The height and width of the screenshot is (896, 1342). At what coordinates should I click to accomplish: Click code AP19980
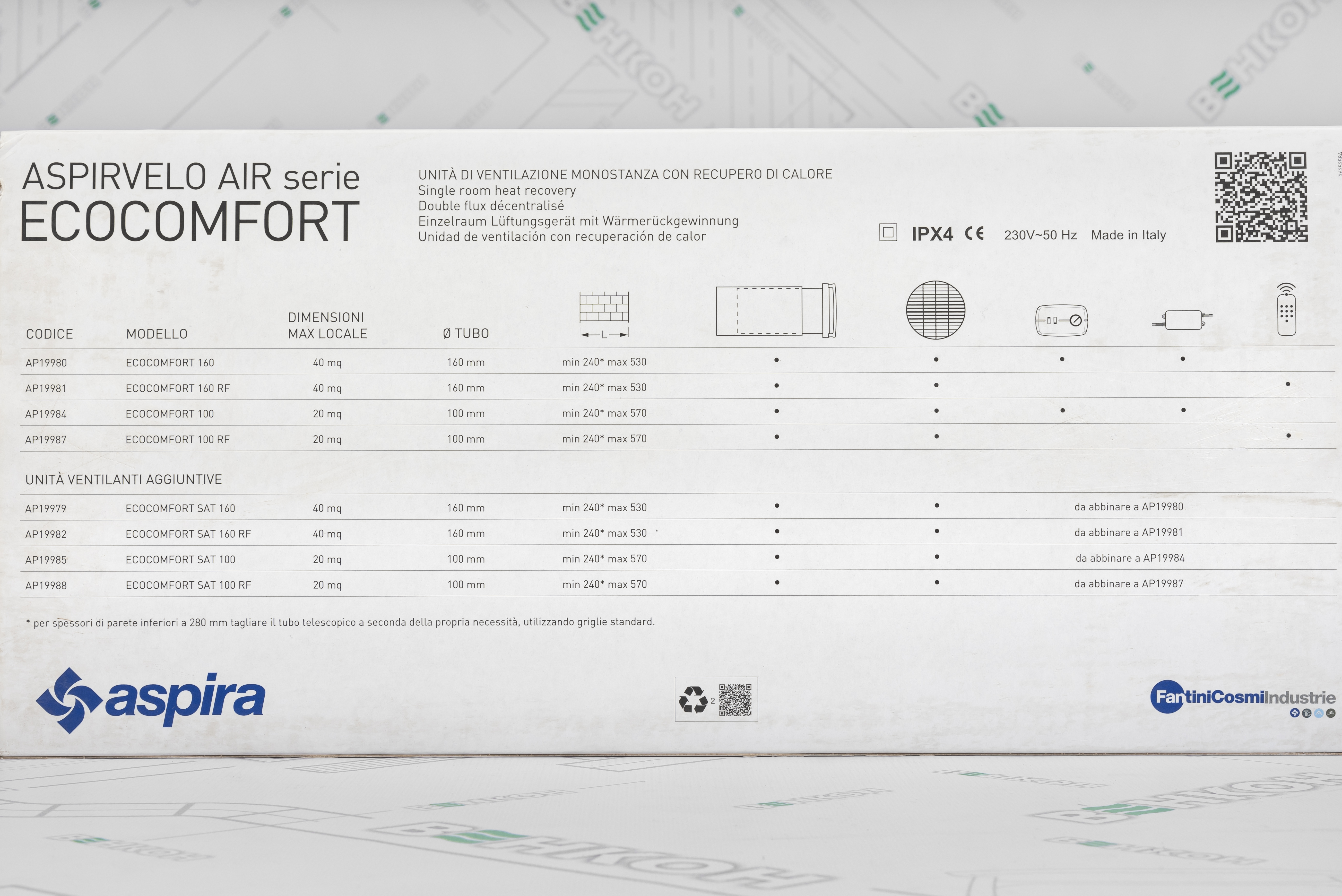(x=46, y=363)
